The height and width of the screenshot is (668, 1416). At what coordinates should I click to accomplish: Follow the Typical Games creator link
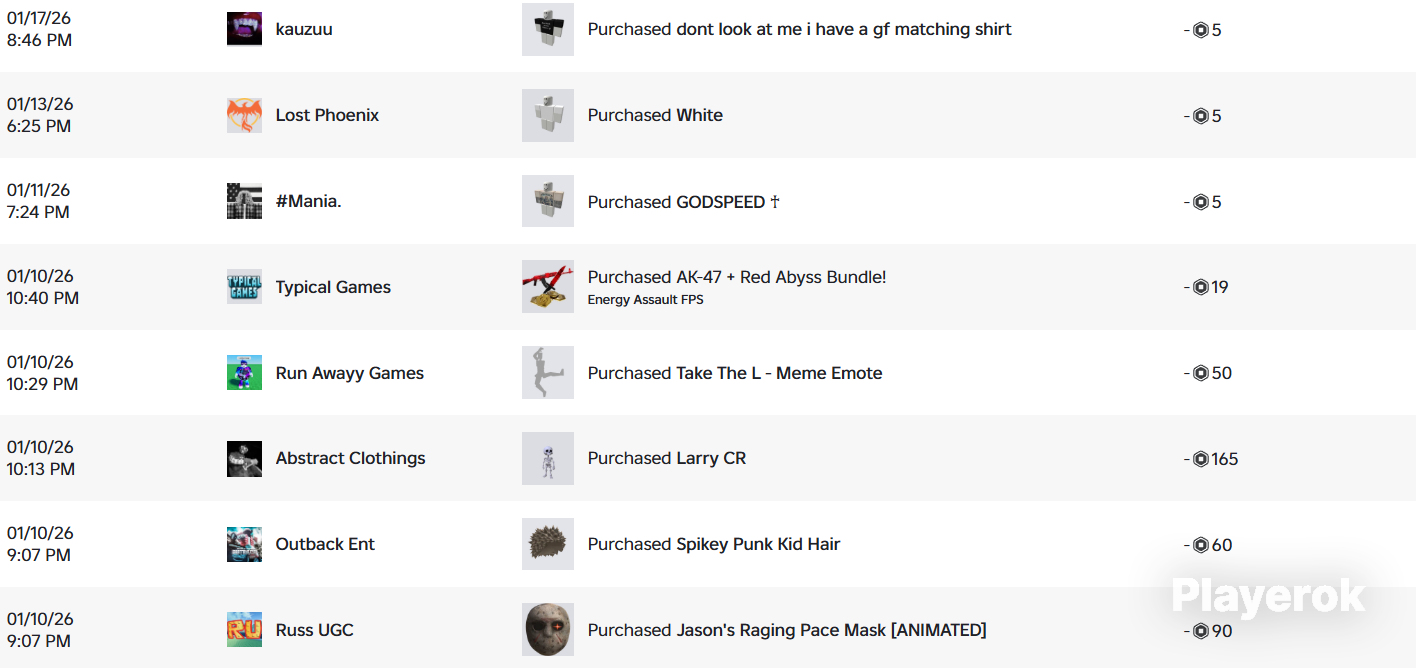click(333, 287)
